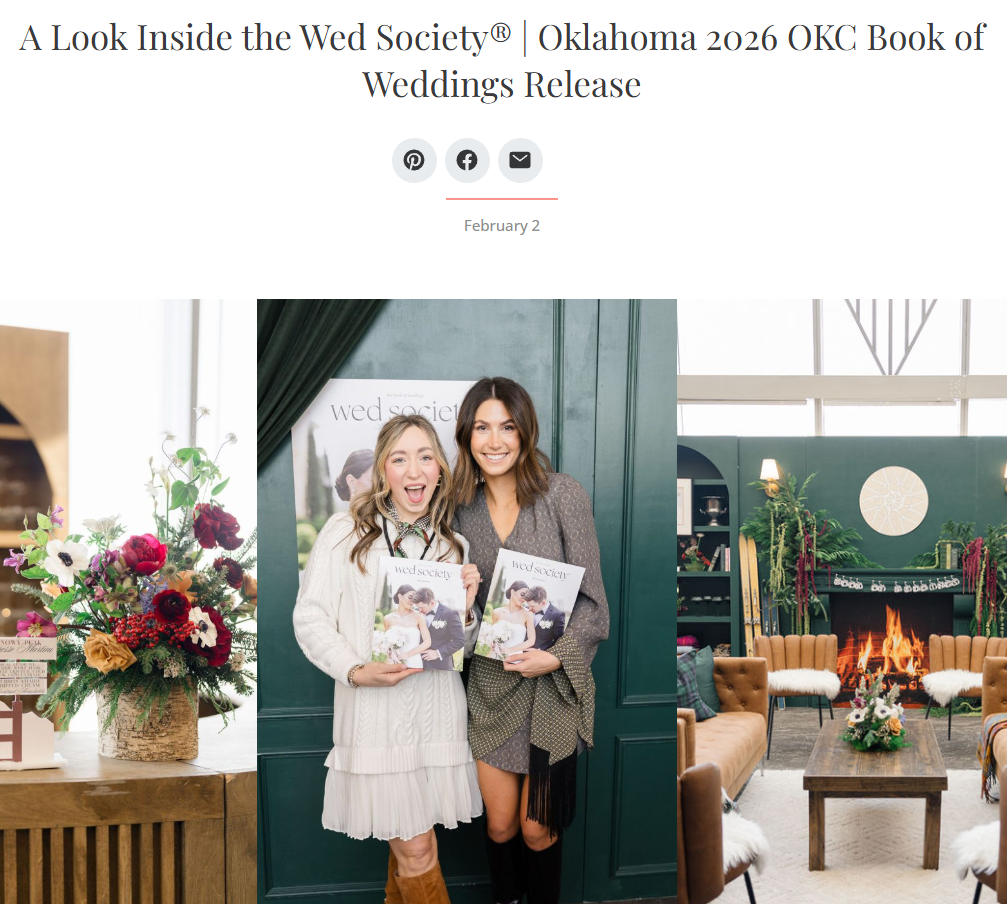Click the magazine held by the woman in gray
The image size is (1007, 904).
click(529, 605)
